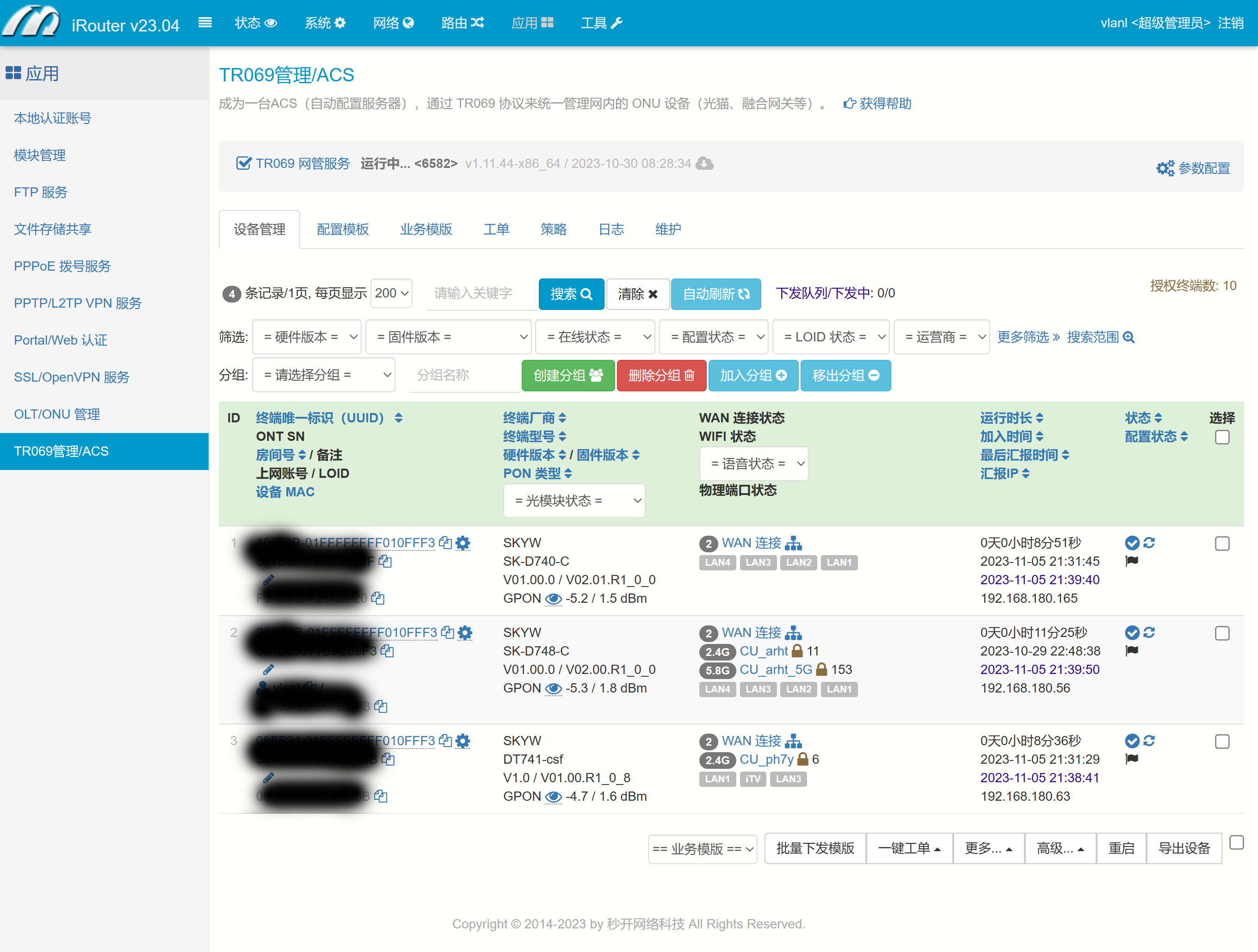Switch to 日志 tab
Image resolution: width=1258 pixels, height=952 pixels.
(x=611, y=229)
